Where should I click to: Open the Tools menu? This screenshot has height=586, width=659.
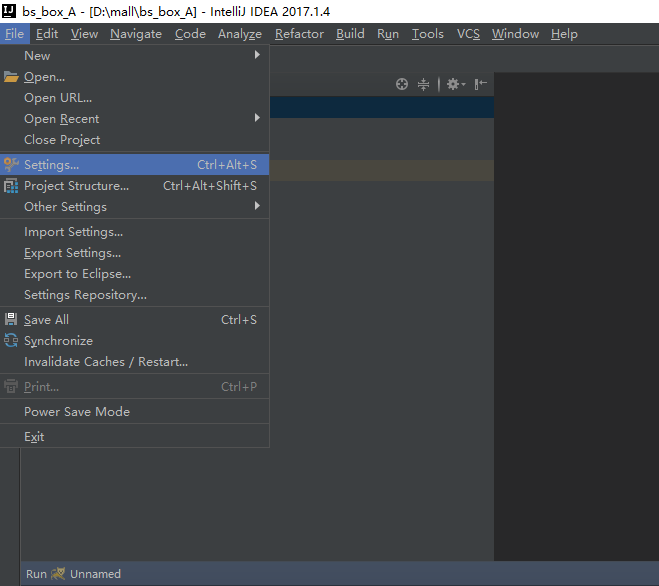click(427, 34)
